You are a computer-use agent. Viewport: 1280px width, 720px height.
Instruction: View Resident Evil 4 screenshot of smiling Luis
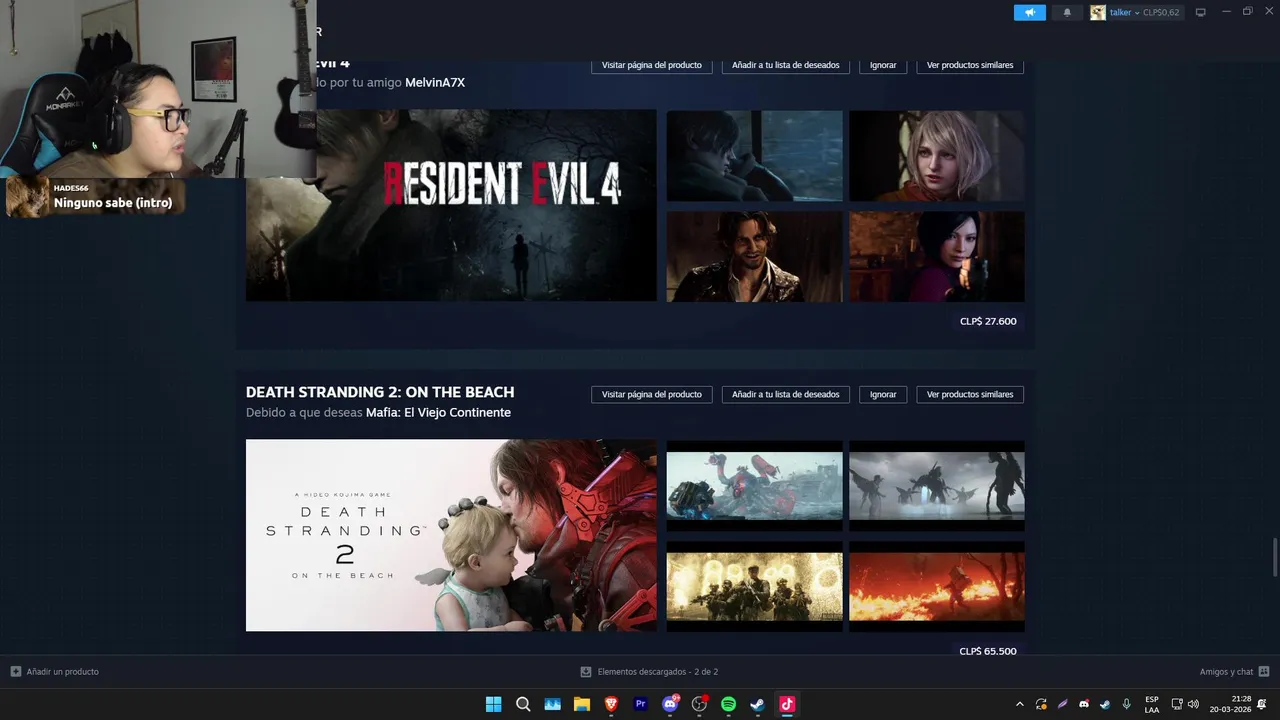(754, 256)
